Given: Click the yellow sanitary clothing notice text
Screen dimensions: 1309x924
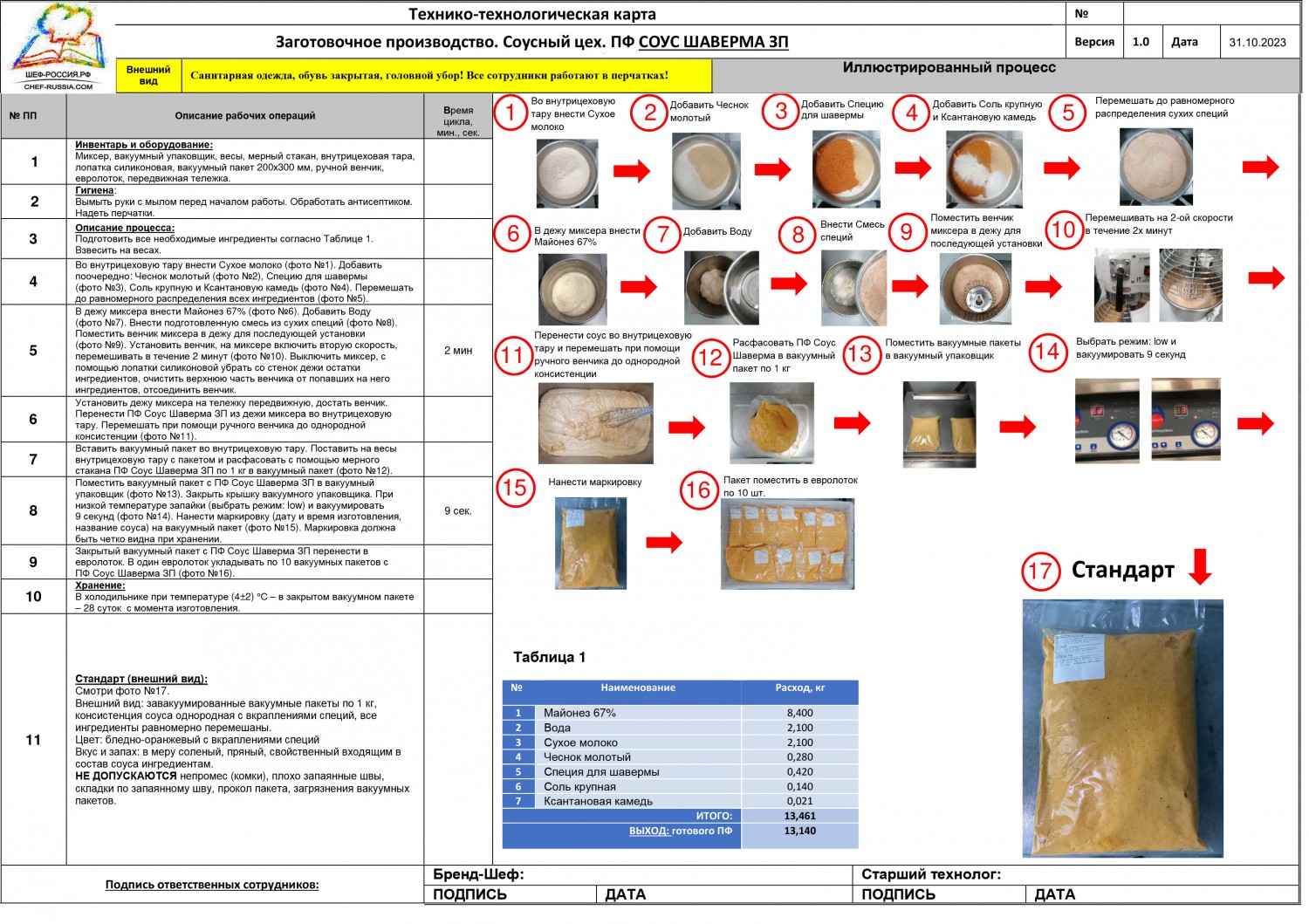Looking at the screenshot, I should (429, 76).
